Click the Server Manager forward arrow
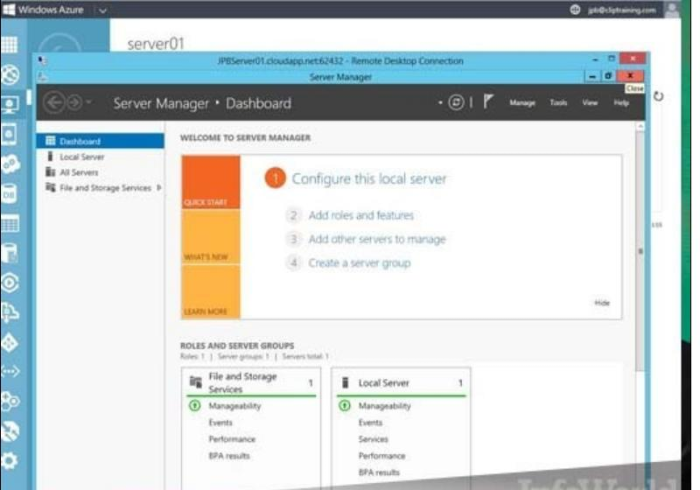 tap(75, 103)
